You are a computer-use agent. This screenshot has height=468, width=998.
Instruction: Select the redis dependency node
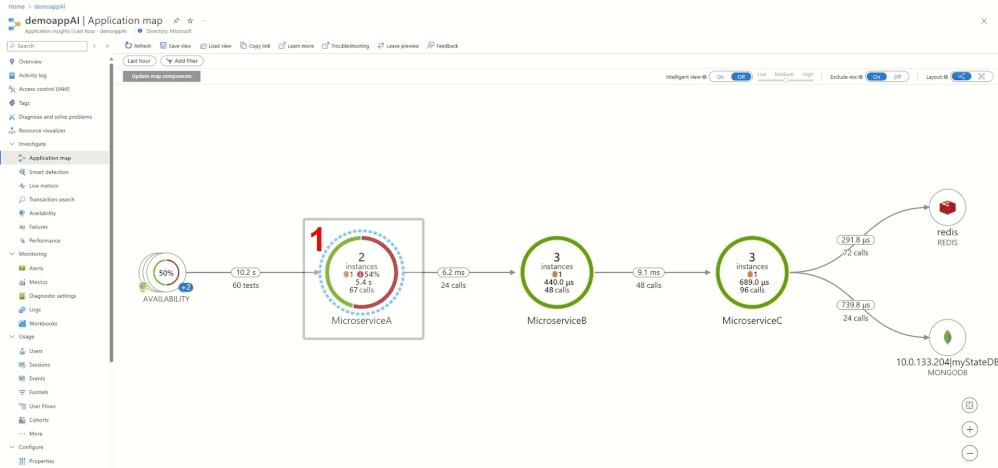pos(948,207)
